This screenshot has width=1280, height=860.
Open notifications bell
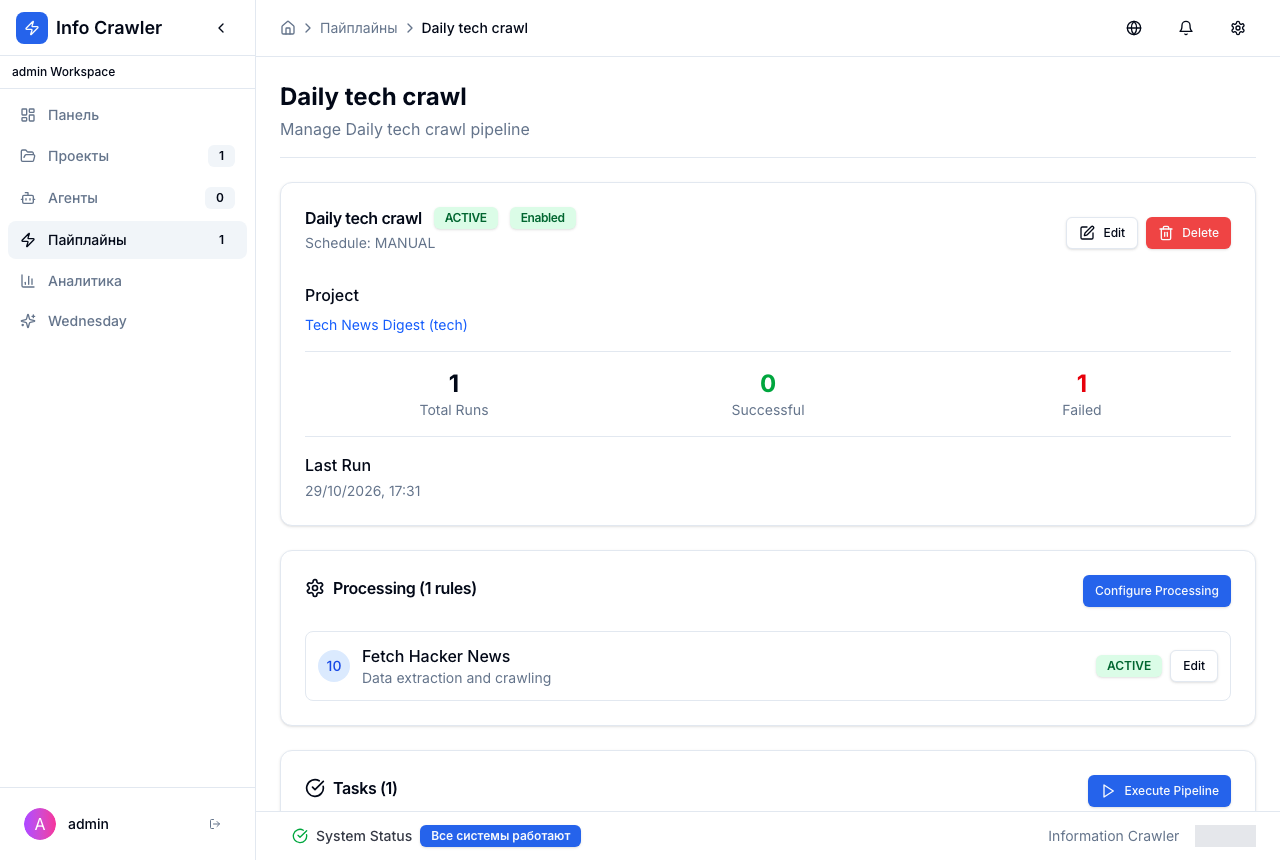tap(1186, 28)
